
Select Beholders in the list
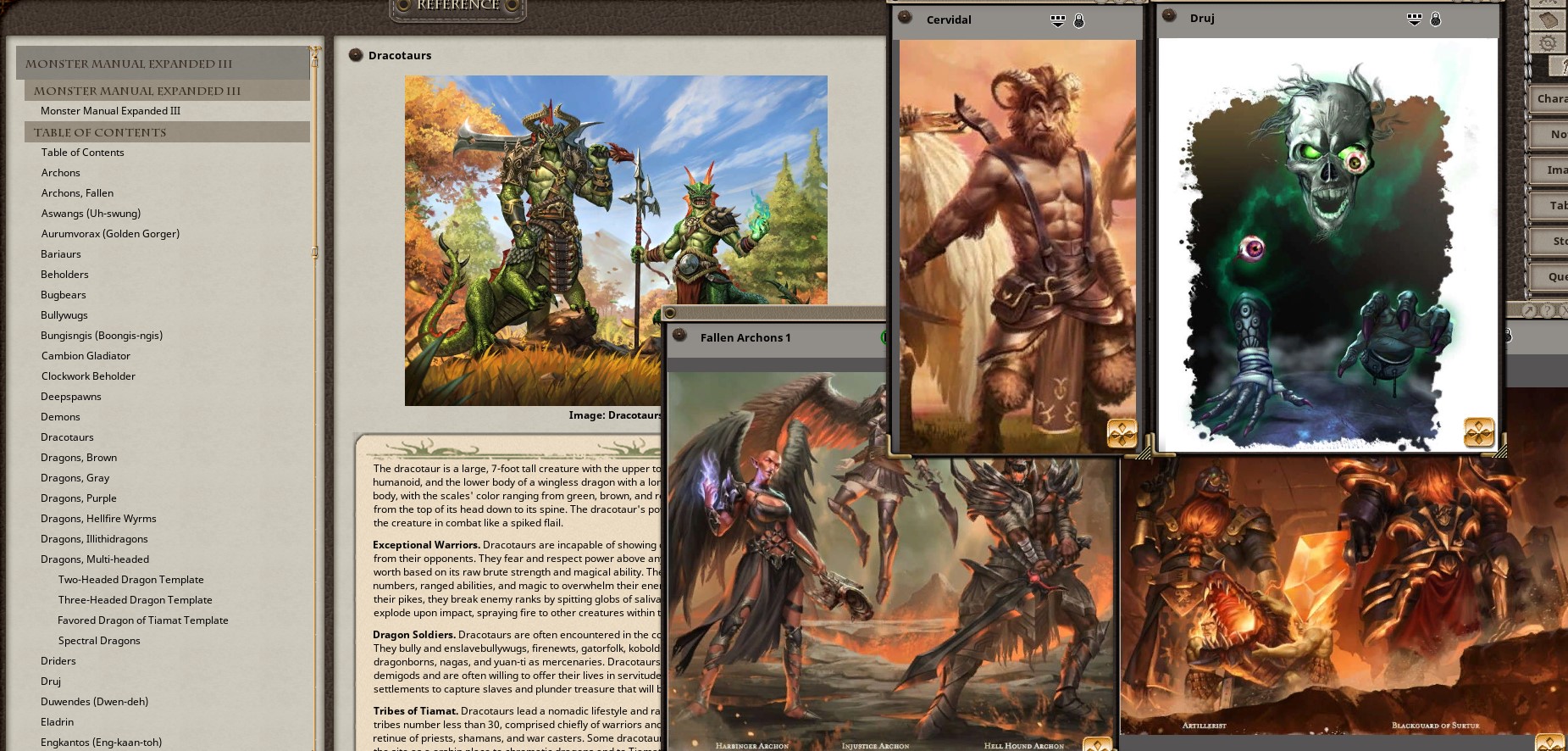pos(64,275)
